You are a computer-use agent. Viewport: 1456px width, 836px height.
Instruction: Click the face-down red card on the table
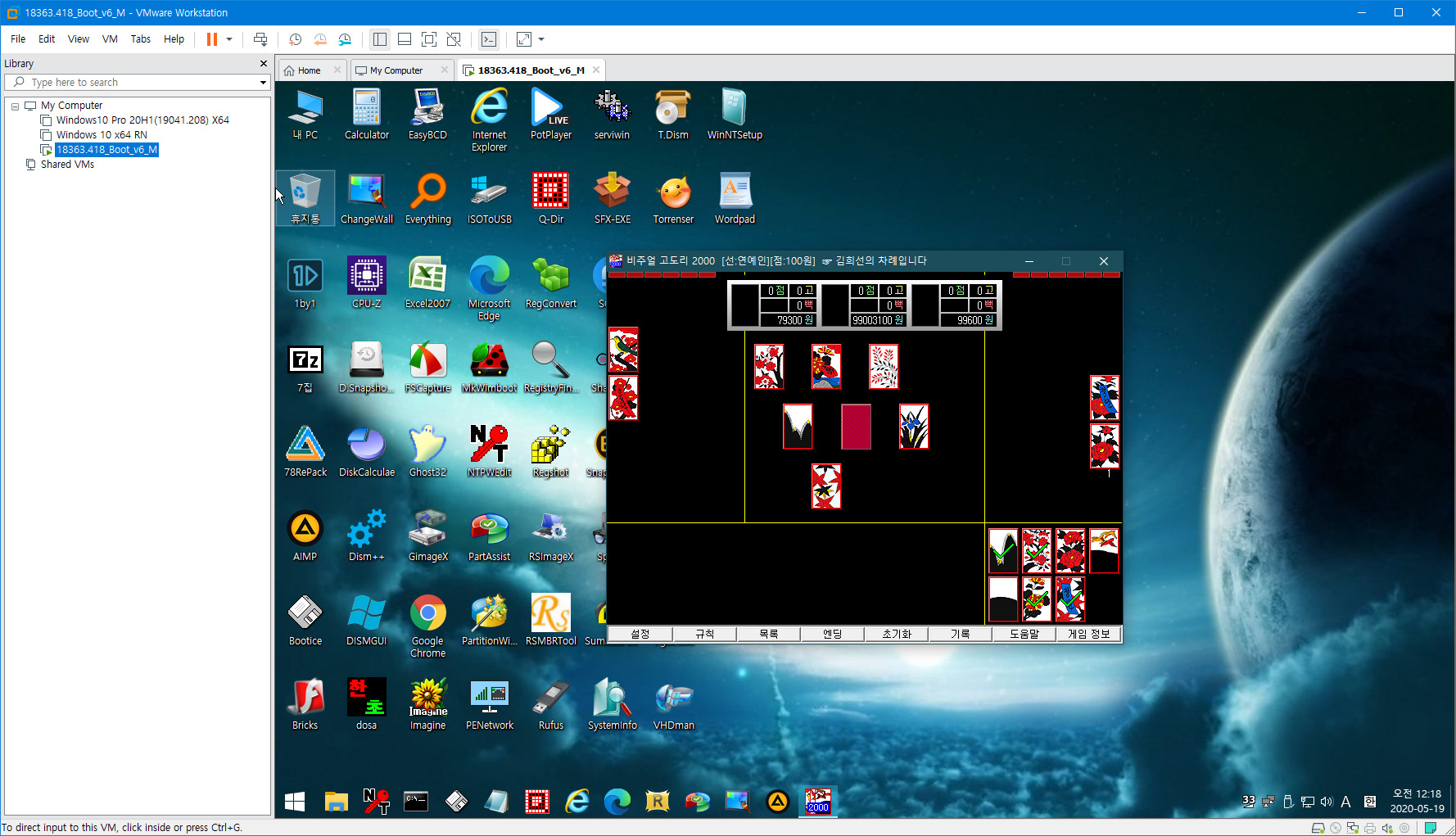[856, 427]
